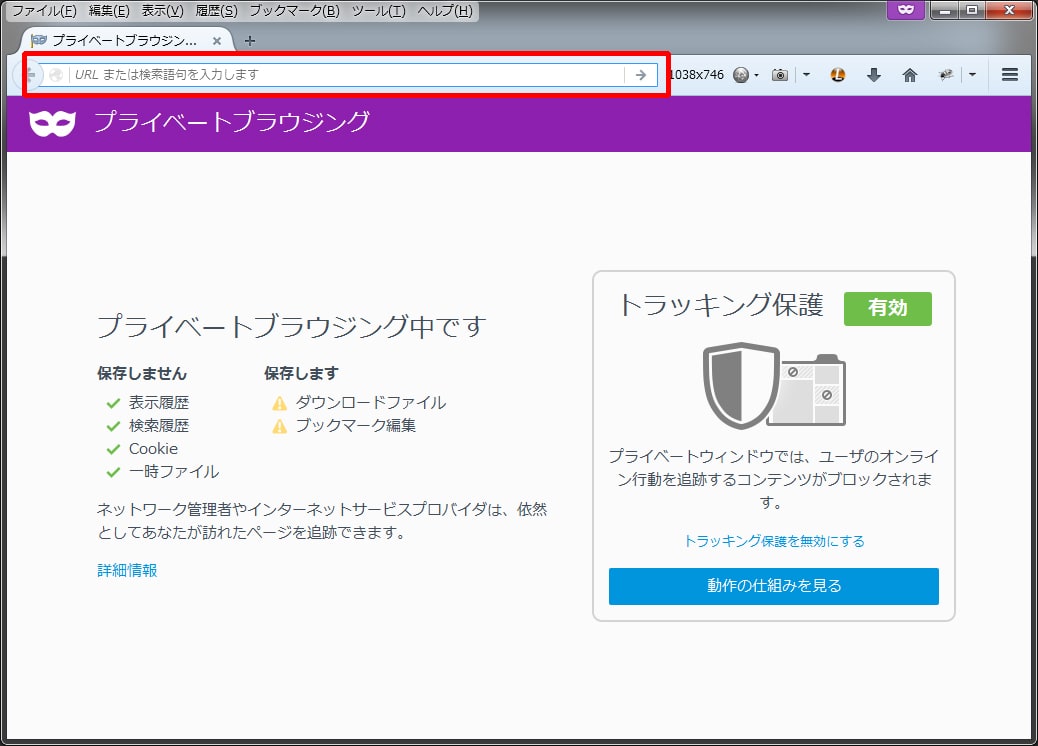Click the orange L extension icon

838,75
